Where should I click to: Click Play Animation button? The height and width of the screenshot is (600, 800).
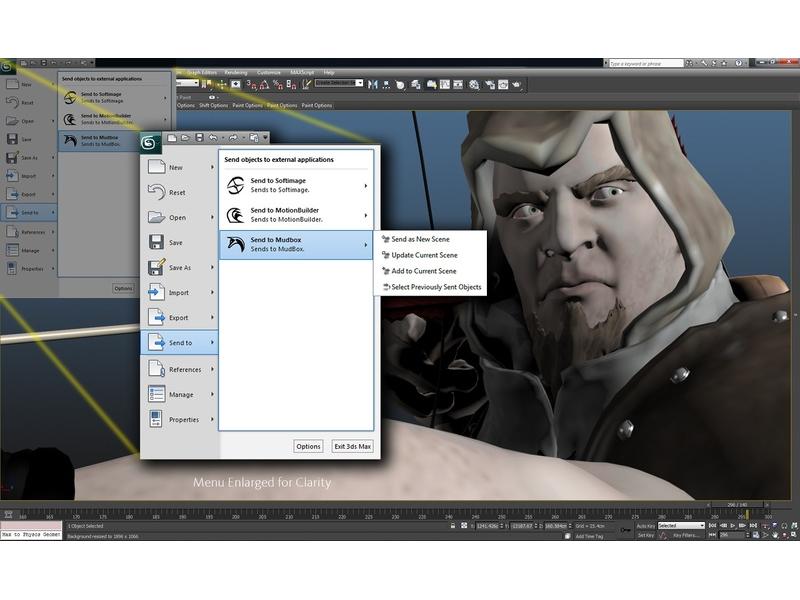pos(733,526)
